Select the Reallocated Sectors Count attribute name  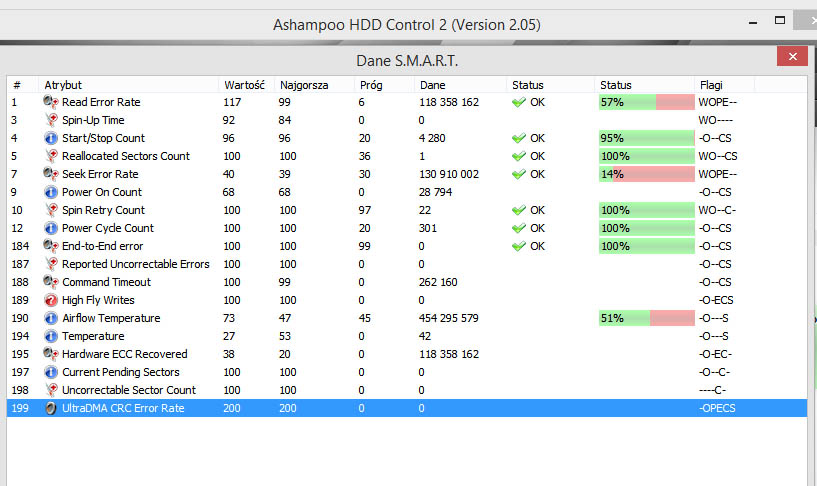click(126, 156)
